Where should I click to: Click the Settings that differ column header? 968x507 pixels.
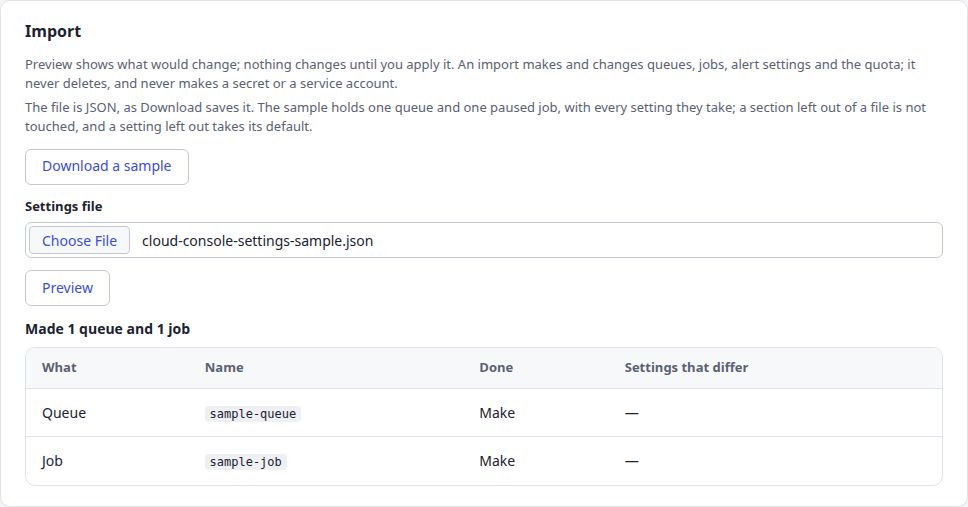click(686, 367)
